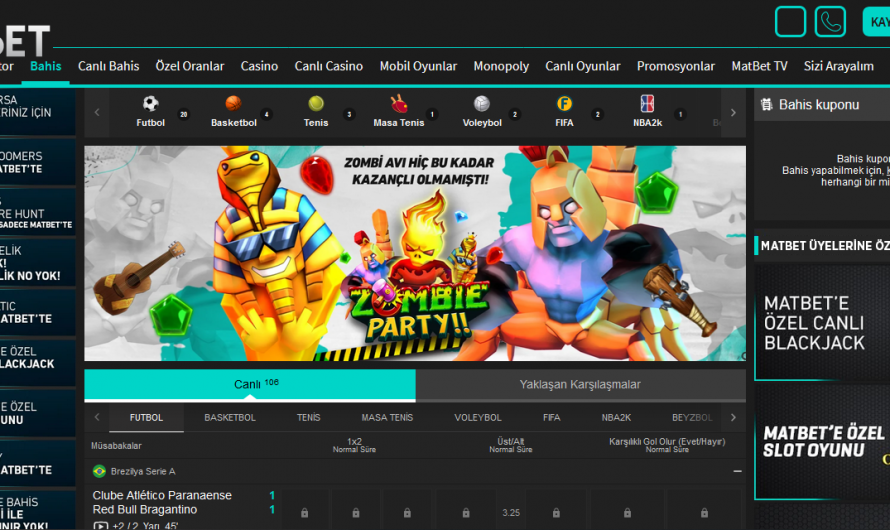Open Matbet'e Özel Slot Oyunu banner
890x530 pixels.
[x=822, y=441]
